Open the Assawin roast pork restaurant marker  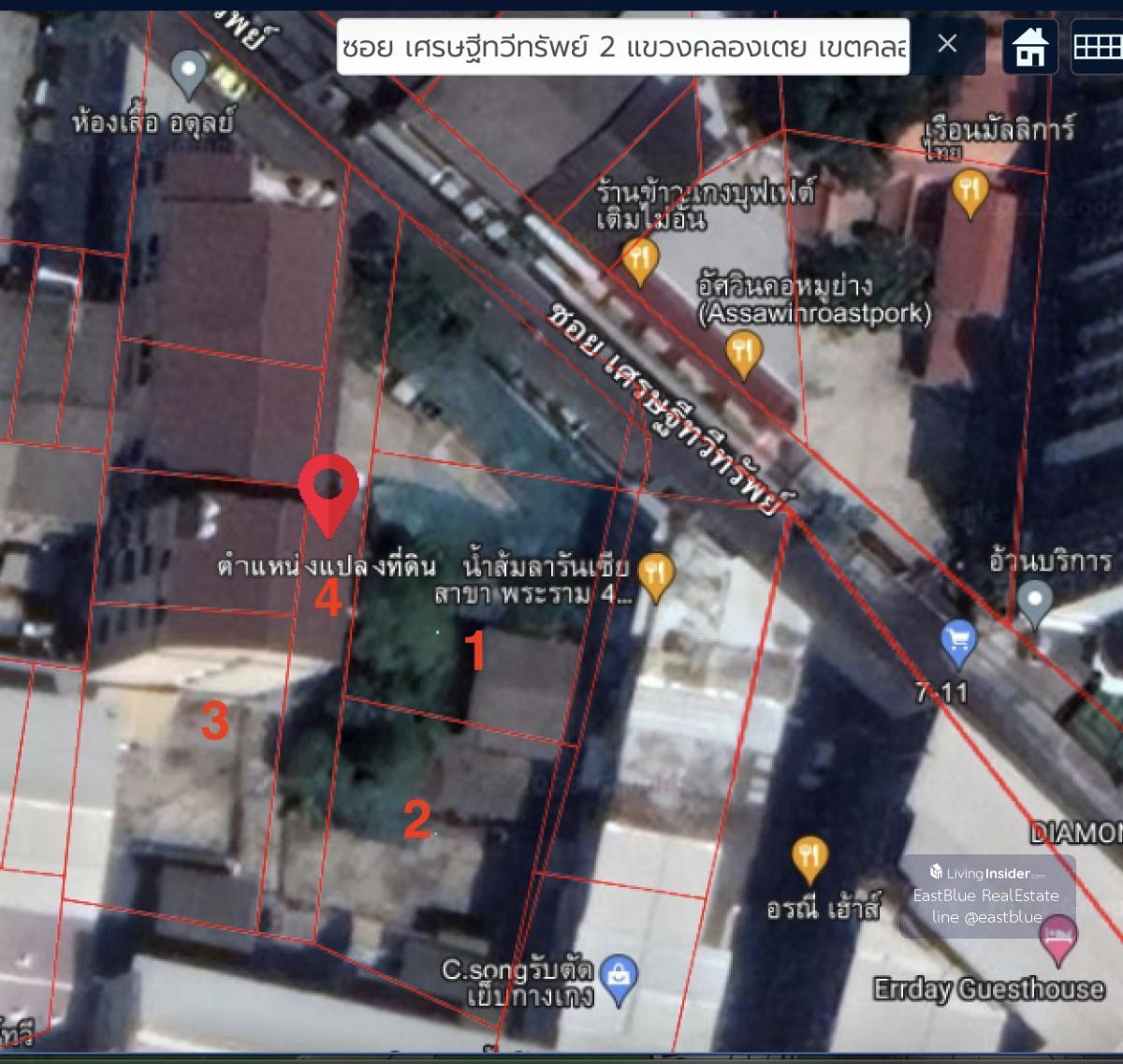[743, 353]
